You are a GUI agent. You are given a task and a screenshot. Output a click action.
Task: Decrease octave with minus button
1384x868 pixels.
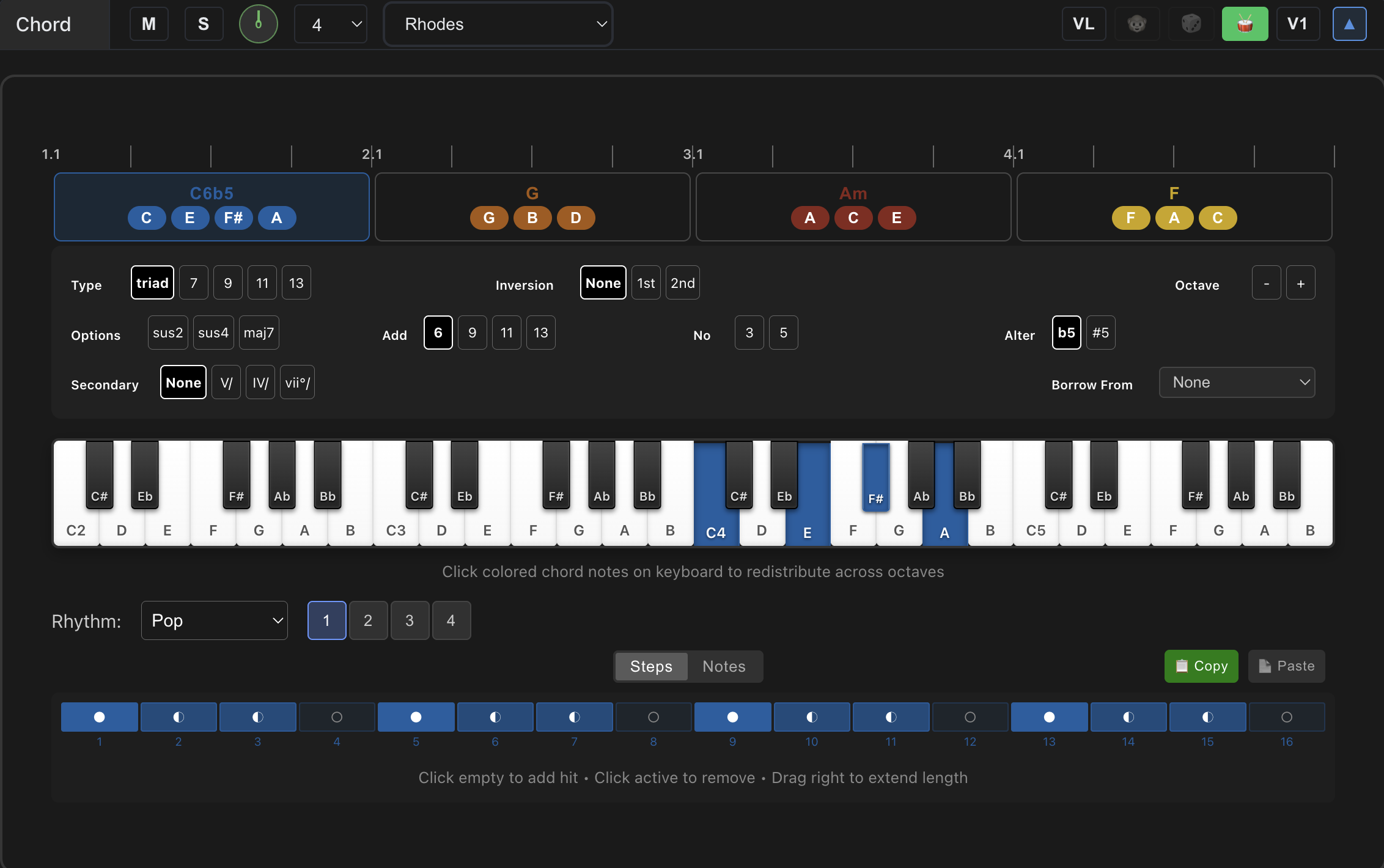point(1266,283)
